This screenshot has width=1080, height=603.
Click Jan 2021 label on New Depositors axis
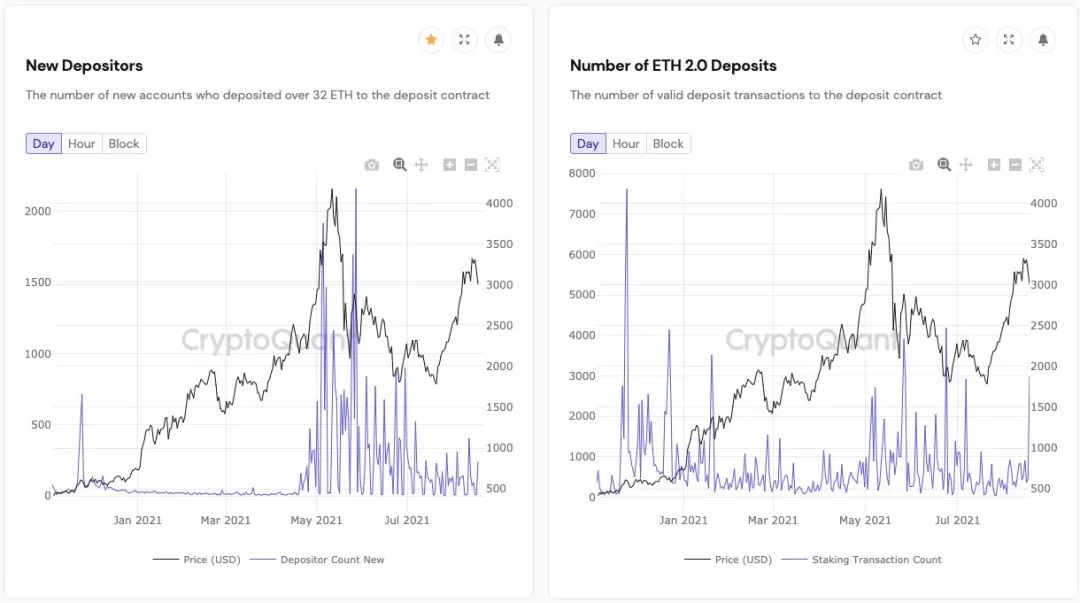137,520
